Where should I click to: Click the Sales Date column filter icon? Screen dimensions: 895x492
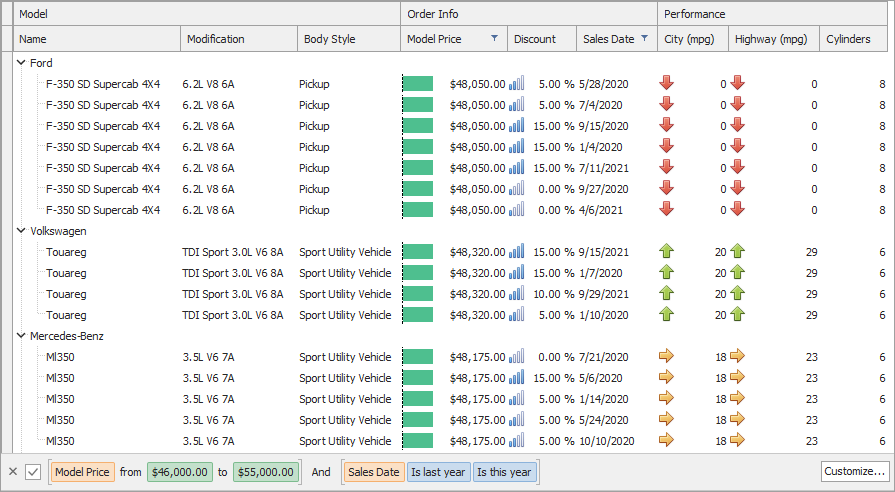[x=644, y=39]
